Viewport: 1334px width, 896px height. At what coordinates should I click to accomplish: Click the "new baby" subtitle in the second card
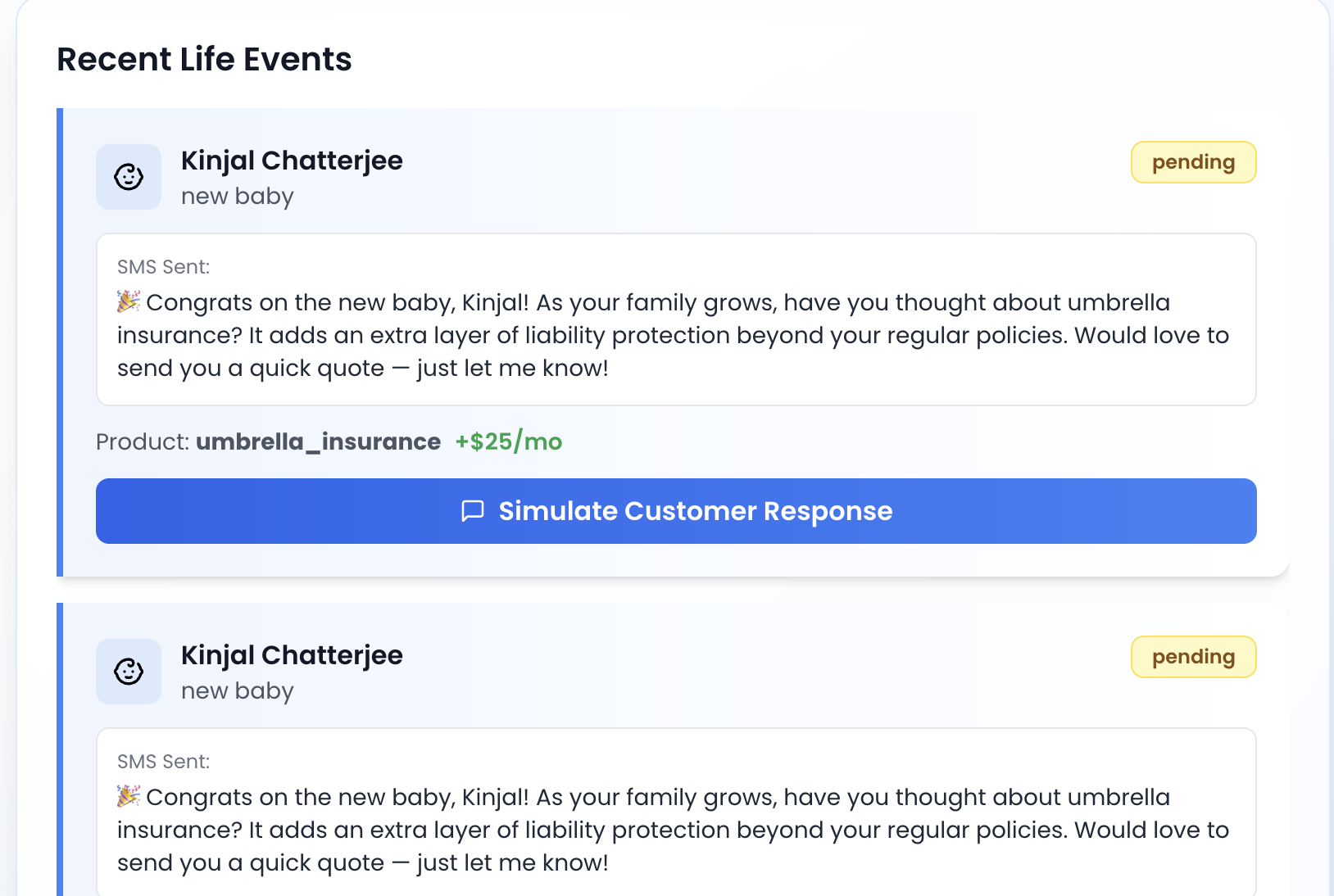tap(237, 691)
